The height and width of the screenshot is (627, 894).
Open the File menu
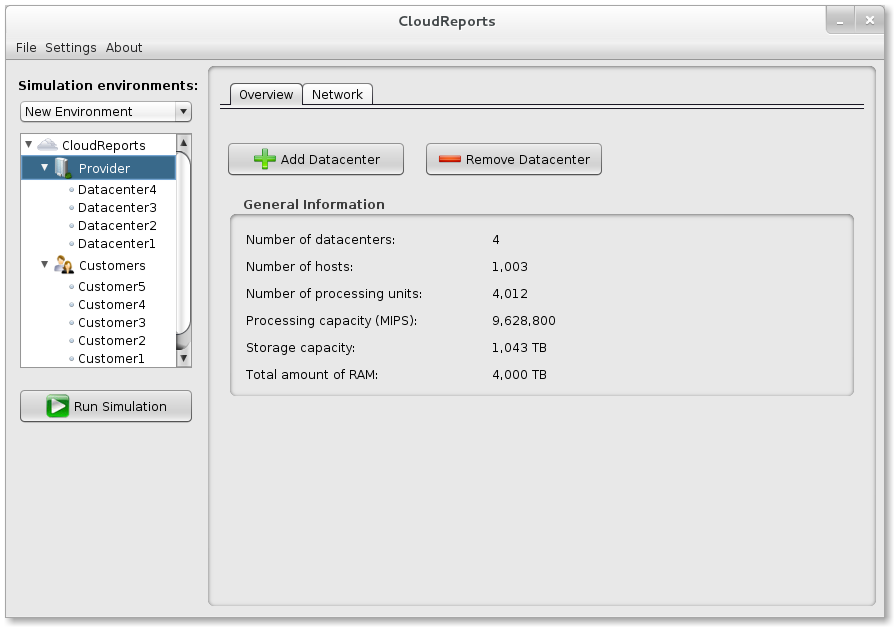pyautogui.click(x=25, y=47)
